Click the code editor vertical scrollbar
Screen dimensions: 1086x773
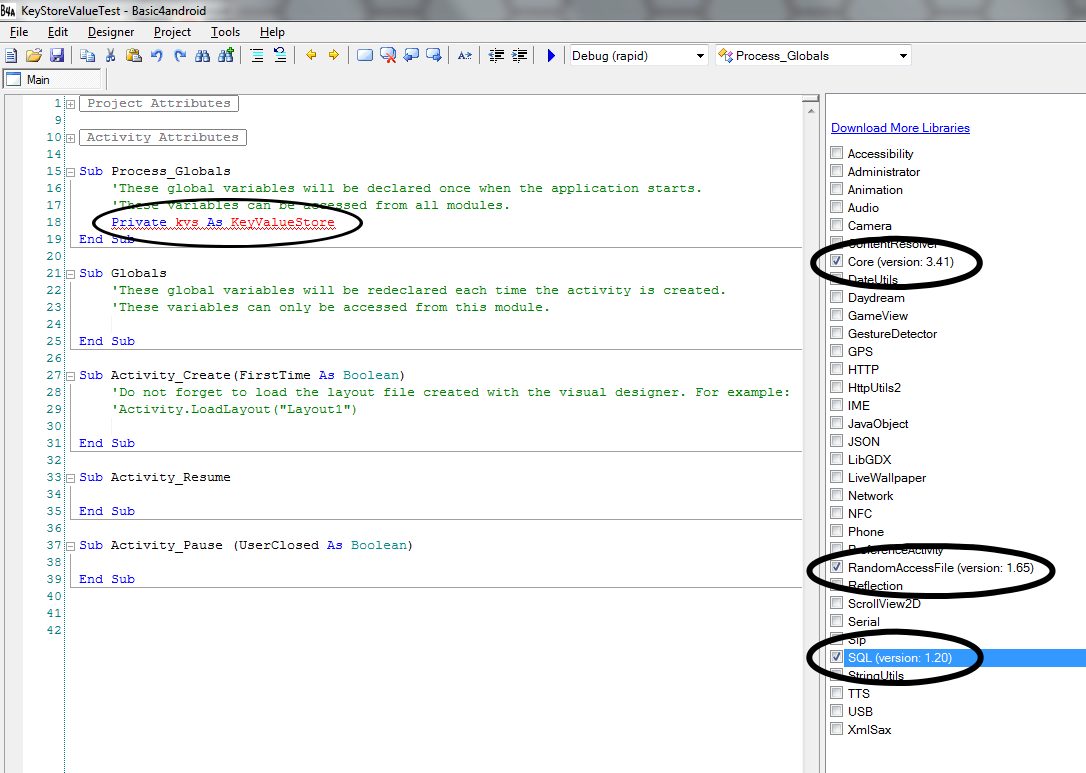(811, 400)
